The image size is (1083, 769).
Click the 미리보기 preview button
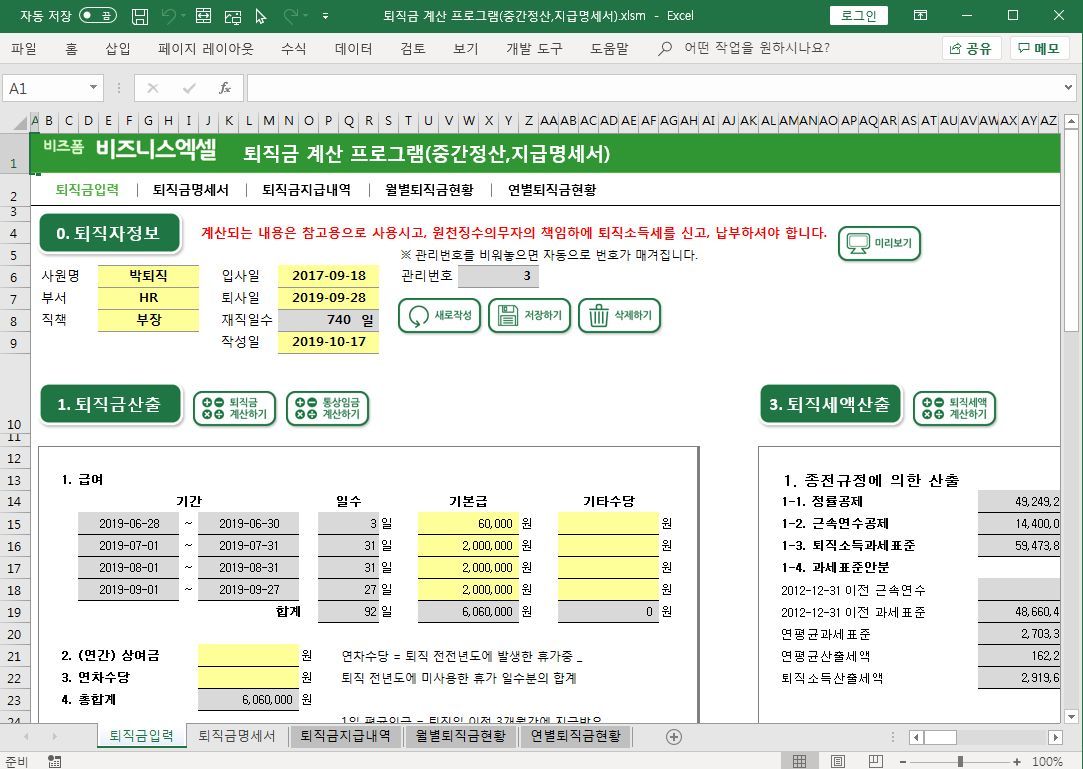879,243
